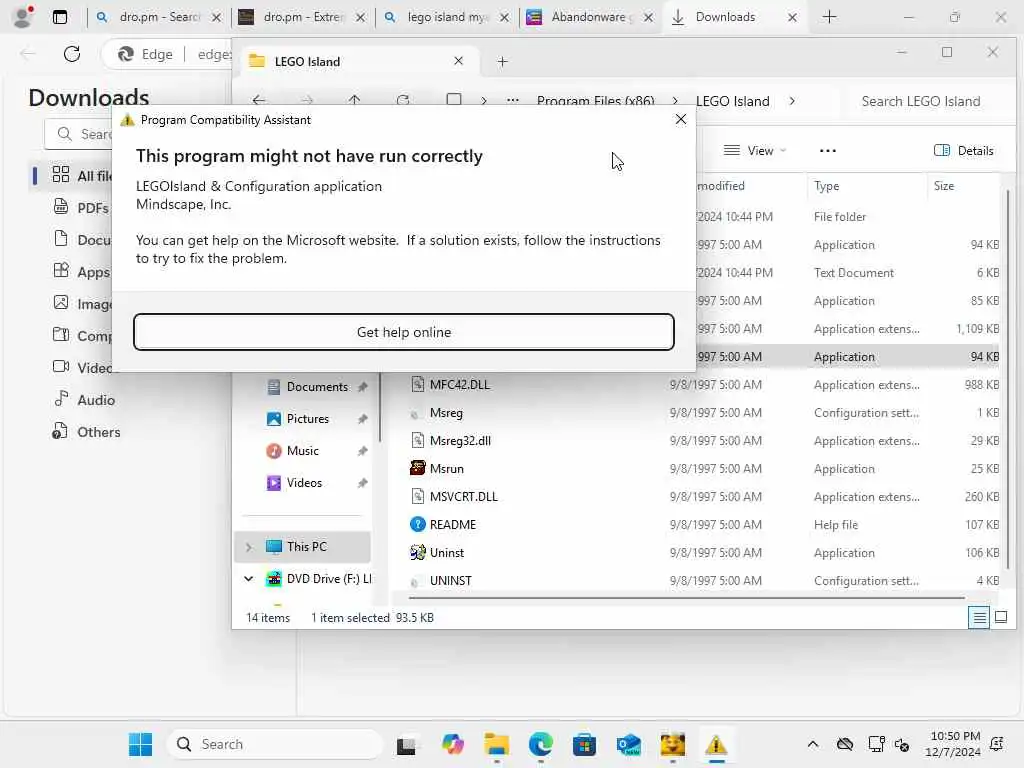Open Task View from the taskbar

tap(406, 744)
